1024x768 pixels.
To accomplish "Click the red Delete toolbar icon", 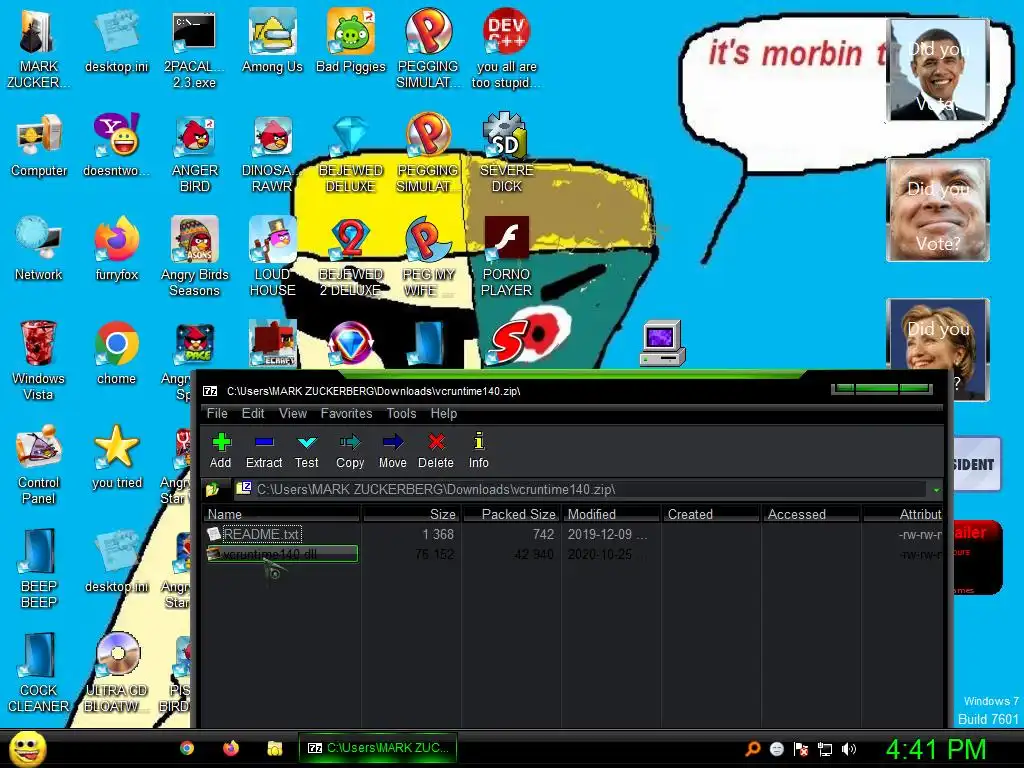I will pos(436,450).
